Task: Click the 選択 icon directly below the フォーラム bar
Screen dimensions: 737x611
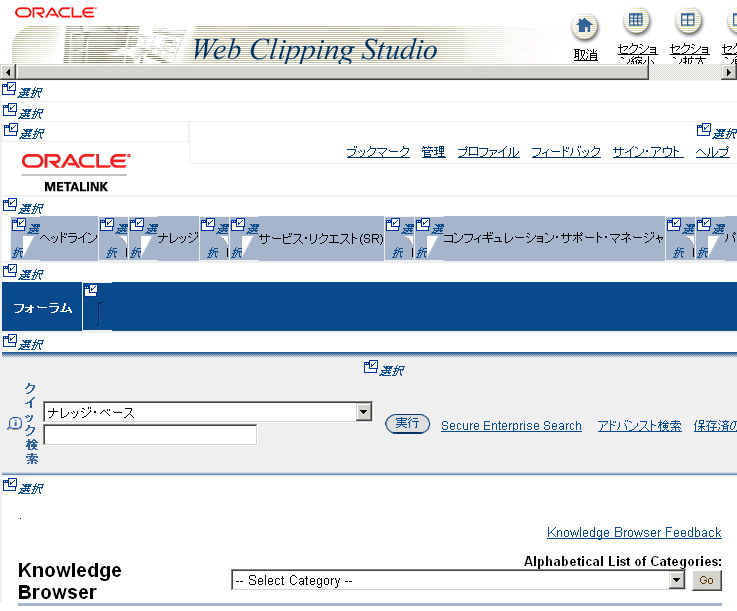Action: point(10,341)
